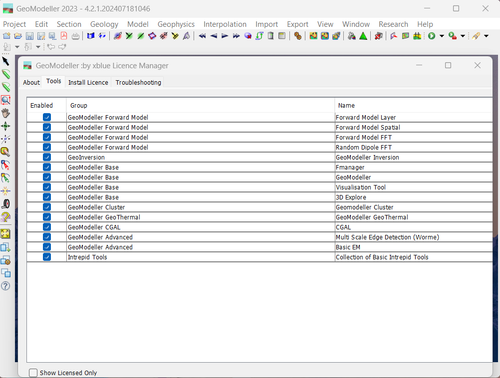Screen dimensions: 500x378
Task: Disable the Forward Model Layer checkbox
Action: point(47,117)
